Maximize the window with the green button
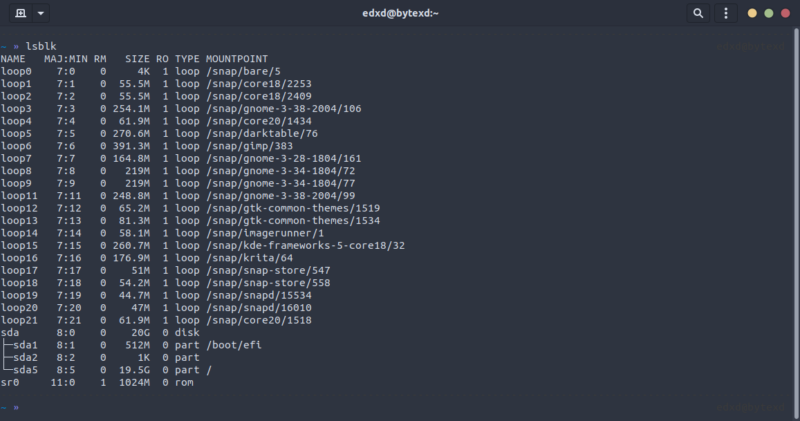The image size is (800, 421). (768, 14)
